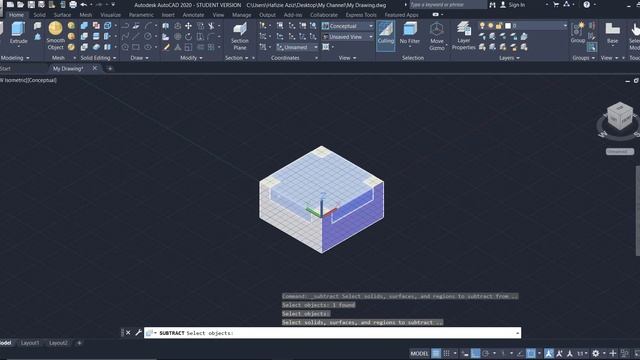This screenshot has width=640, height=360.
Task: Add a new drawing tab with plus
Action: (x=110, y=69)
